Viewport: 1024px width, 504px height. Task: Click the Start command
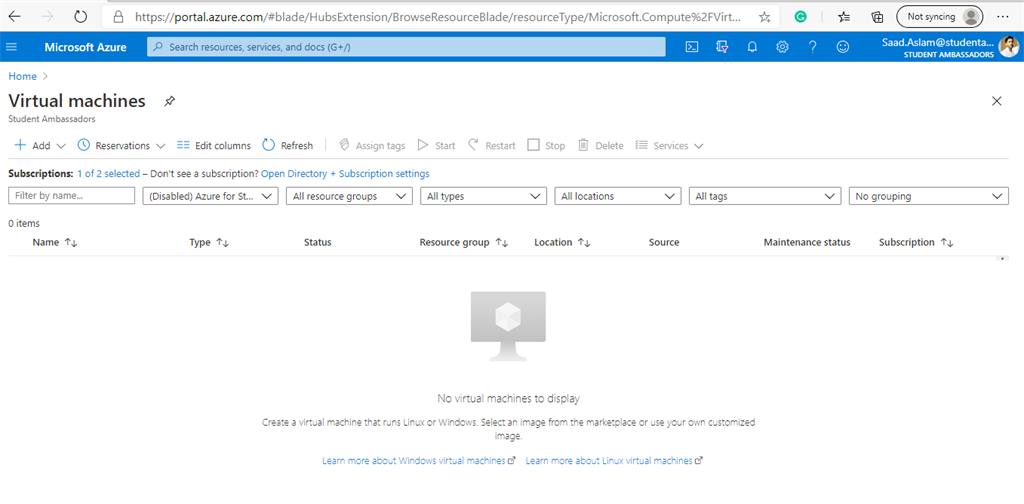pos(436,146)
